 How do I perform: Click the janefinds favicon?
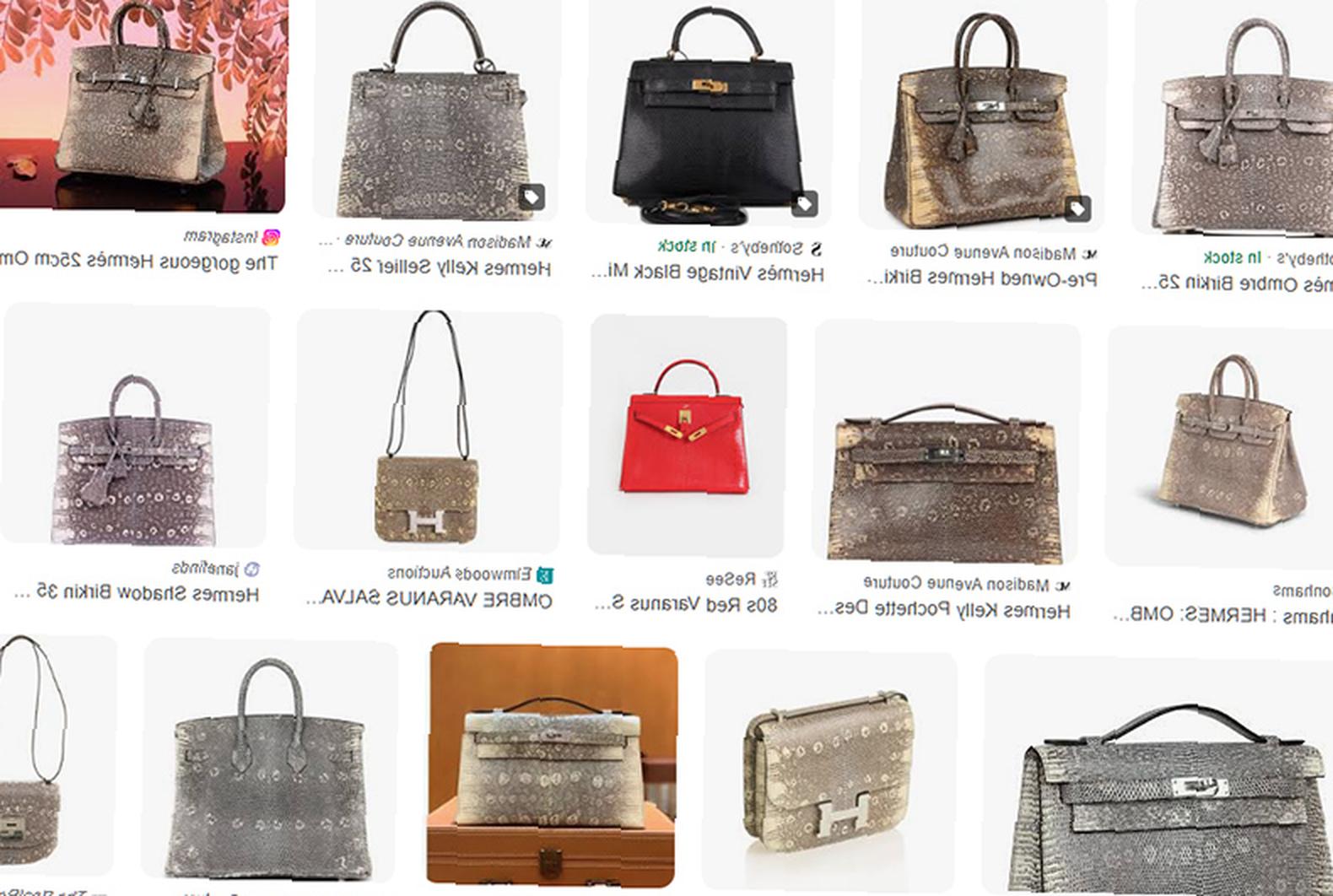click(x=251, y=569)
